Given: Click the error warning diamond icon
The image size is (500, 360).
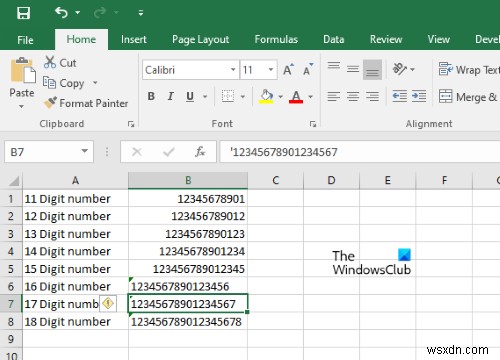Looking at the screenshot, I should (108, 303).
